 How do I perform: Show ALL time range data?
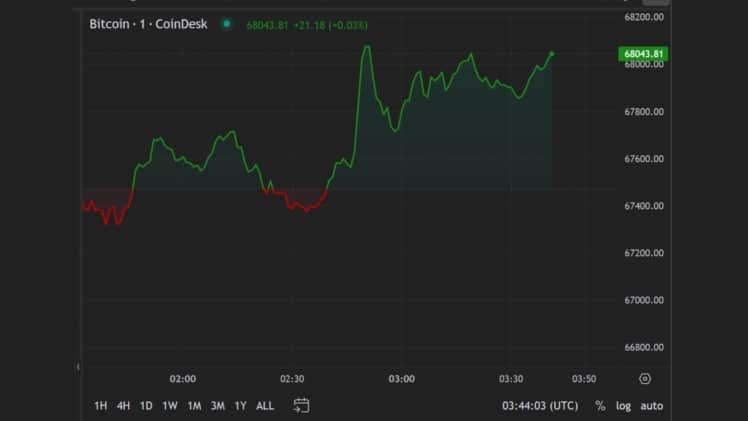coord(265,406)
